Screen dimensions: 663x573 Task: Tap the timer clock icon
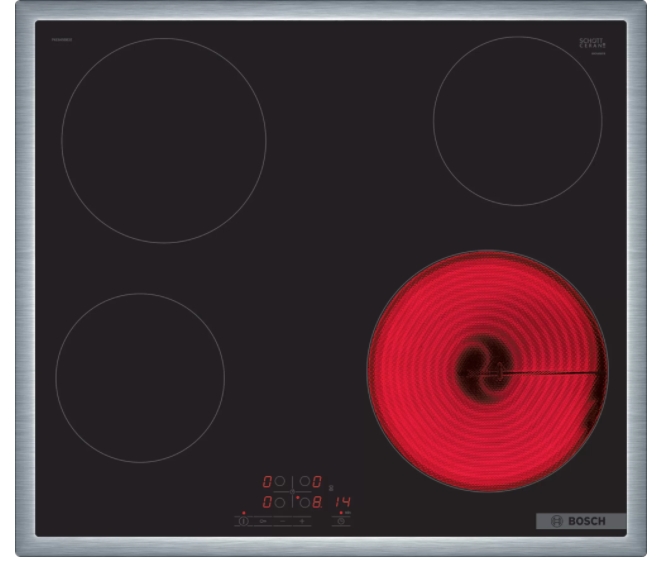[x=343, y=522]
